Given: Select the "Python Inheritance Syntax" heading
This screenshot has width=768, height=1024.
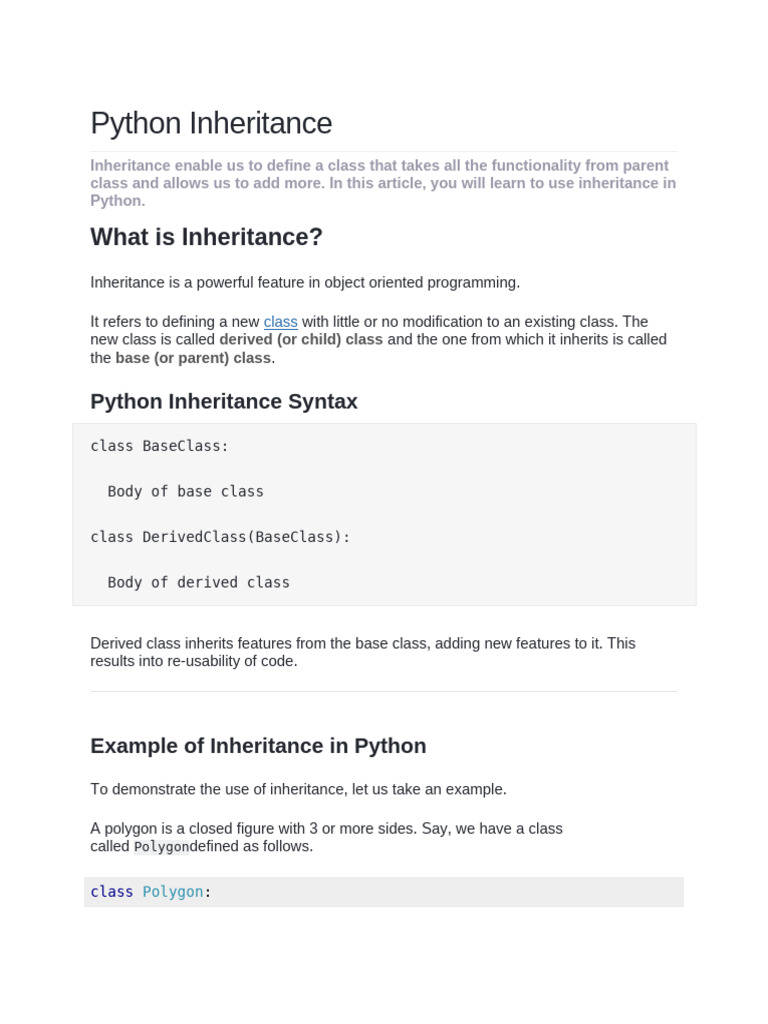Looking at the screenshot, I should pyautogui.click(x=224, y=402).
